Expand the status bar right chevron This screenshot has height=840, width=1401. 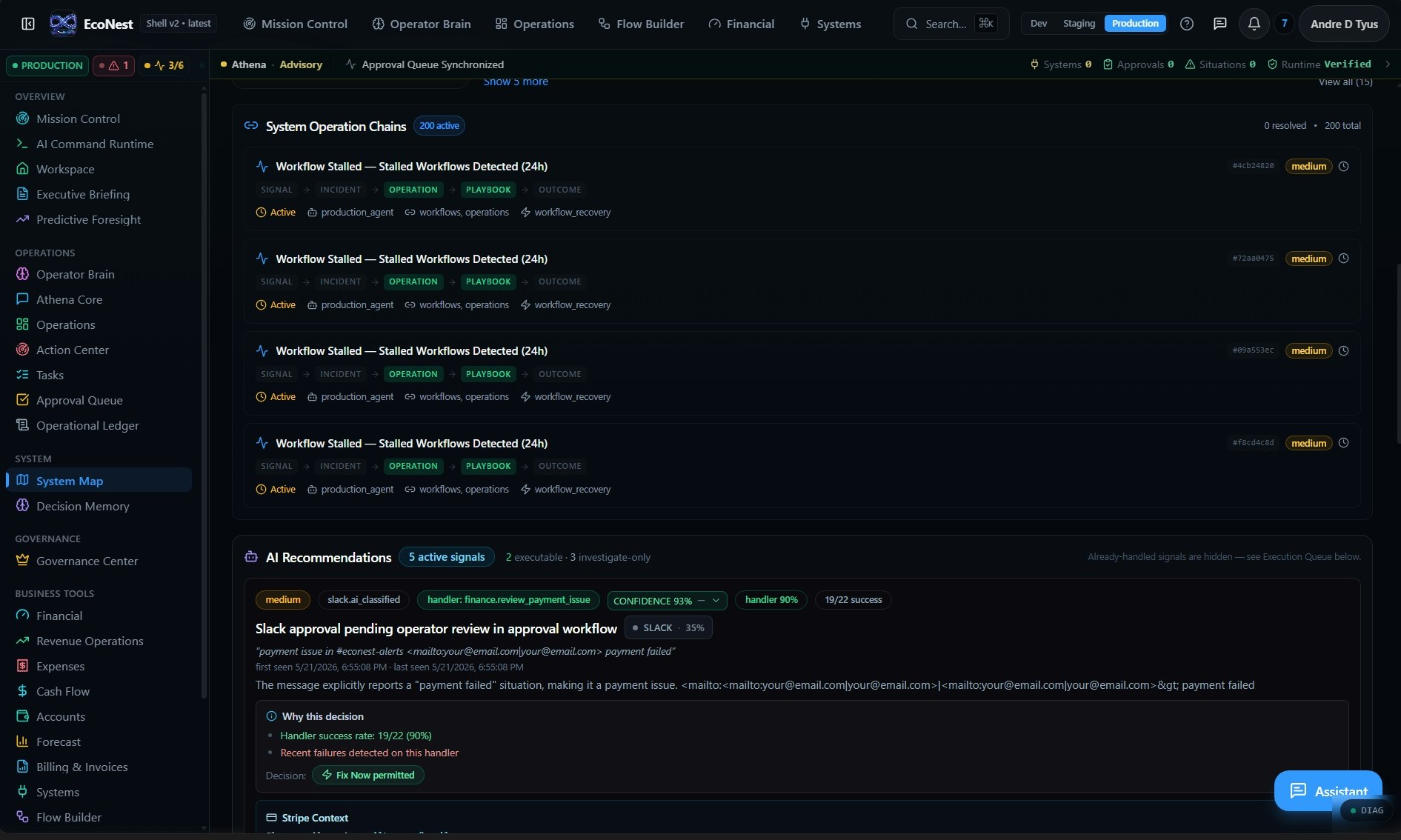point(1387,64)
